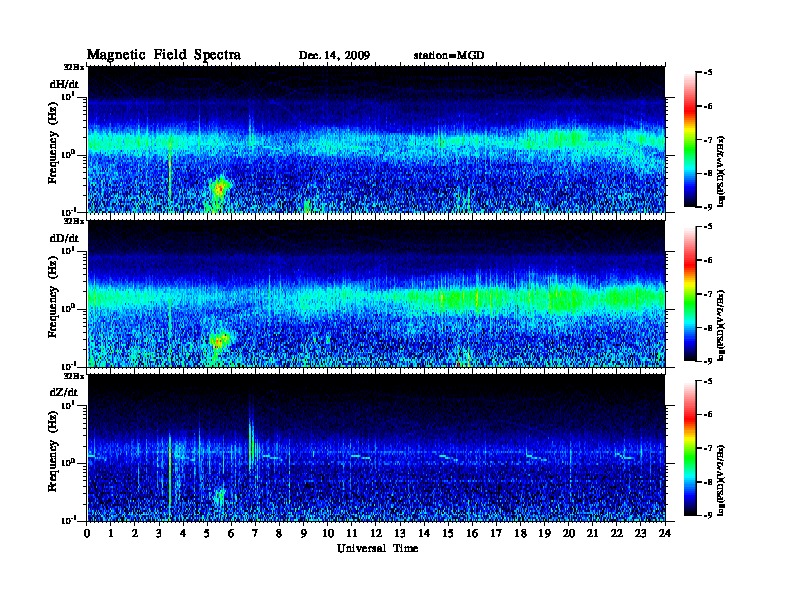Screen dimensions: 792x612
Task: Click the red burst in the dD/dt spectrogram
Action: click(219, 341)
